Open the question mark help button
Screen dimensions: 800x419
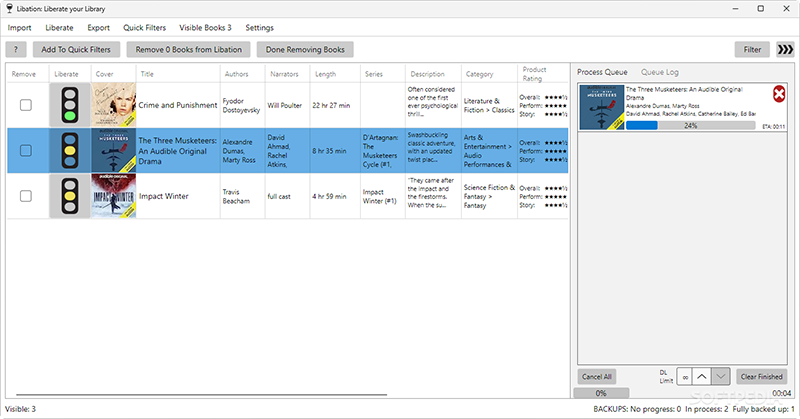point(16,50)
